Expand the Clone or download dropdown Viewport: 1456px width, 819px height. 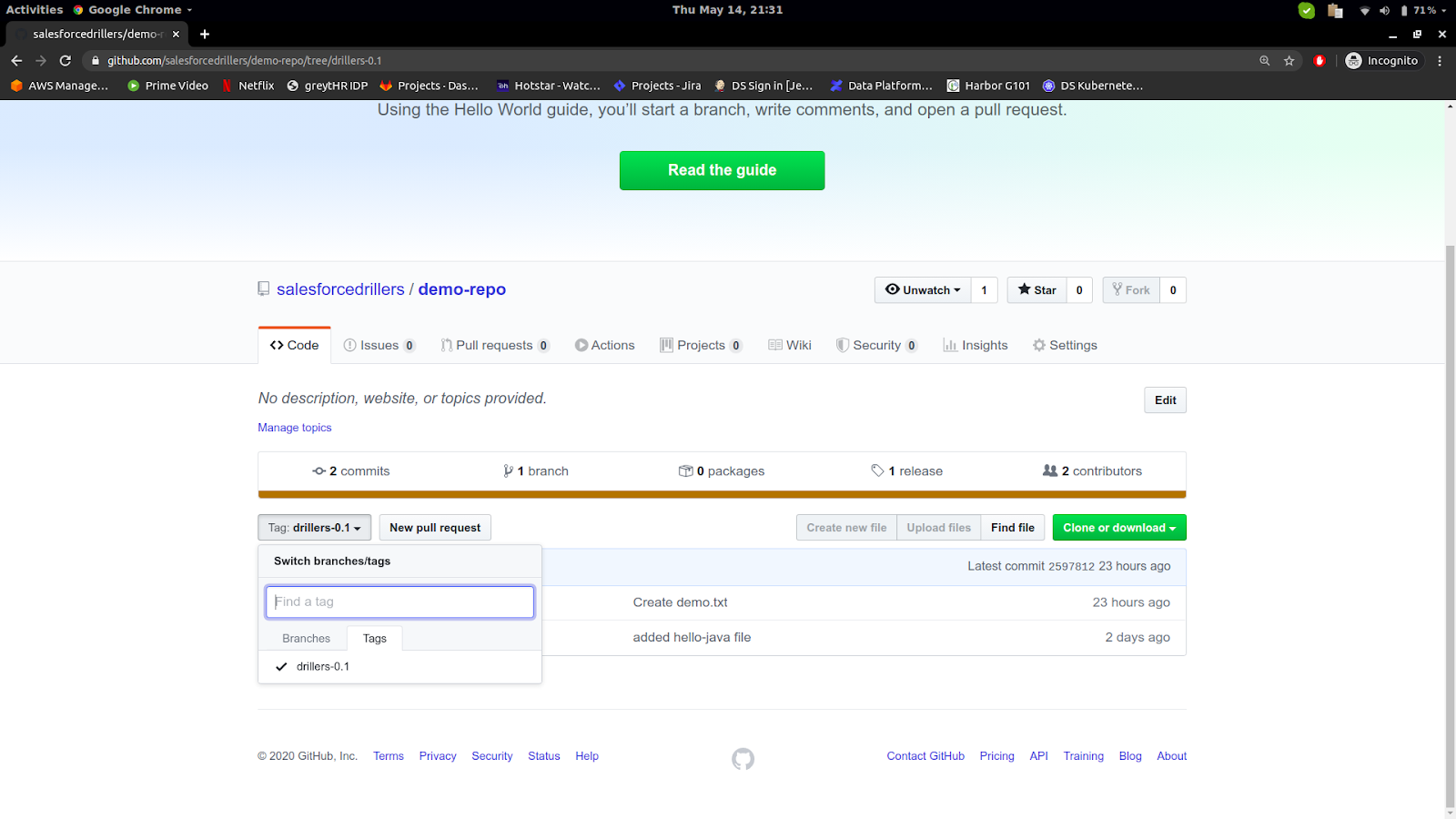click(1119, 528)
